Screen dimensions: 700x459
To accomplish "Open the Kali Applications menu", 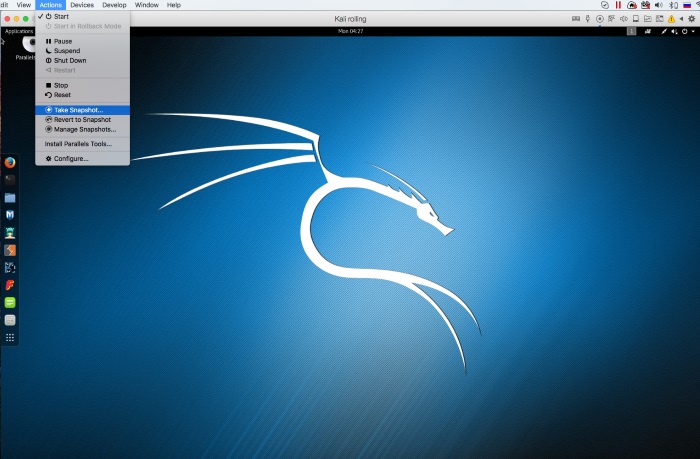I will [19, 31].
